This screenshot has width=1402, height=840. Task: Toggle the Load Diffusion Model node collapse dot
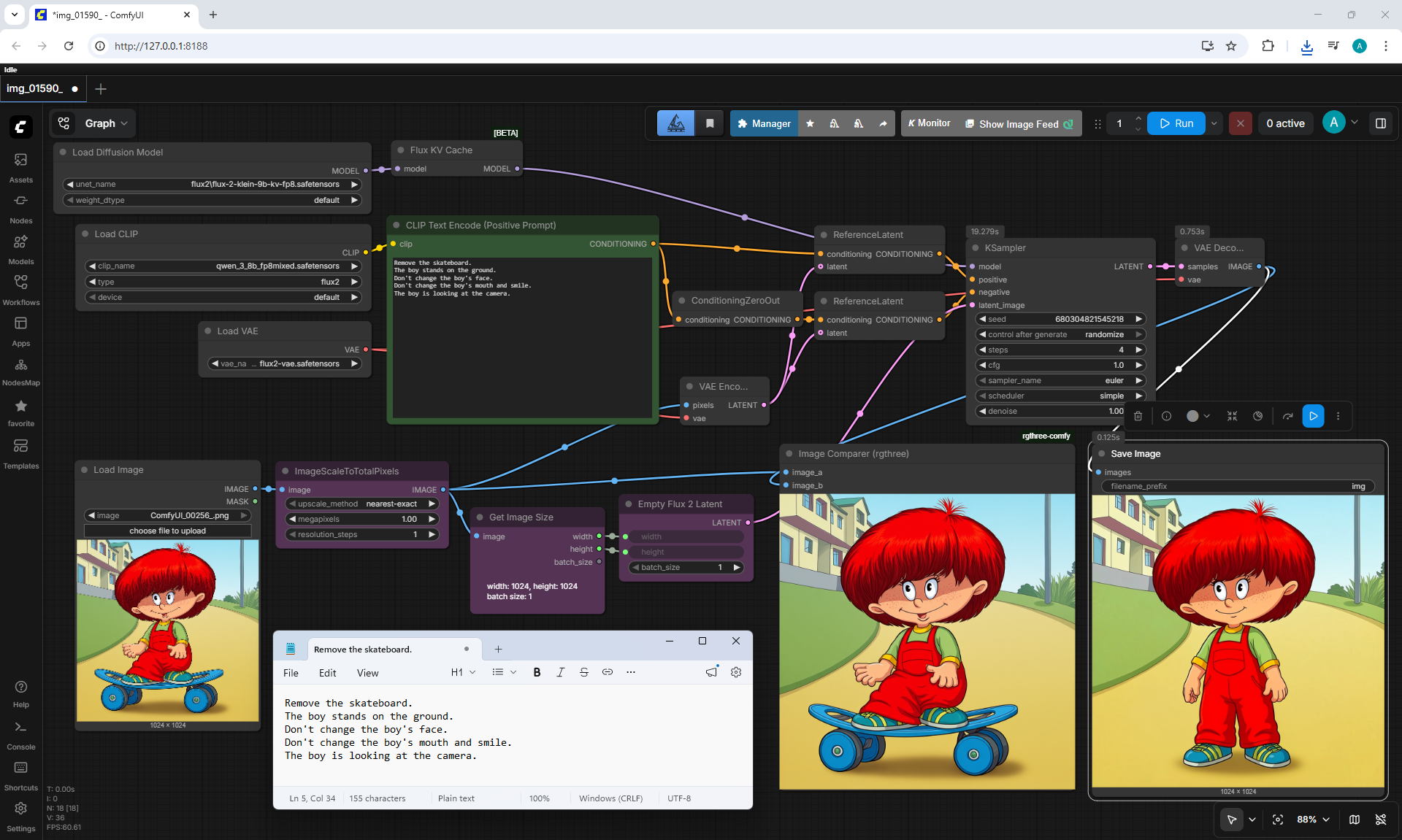[64, 153]
